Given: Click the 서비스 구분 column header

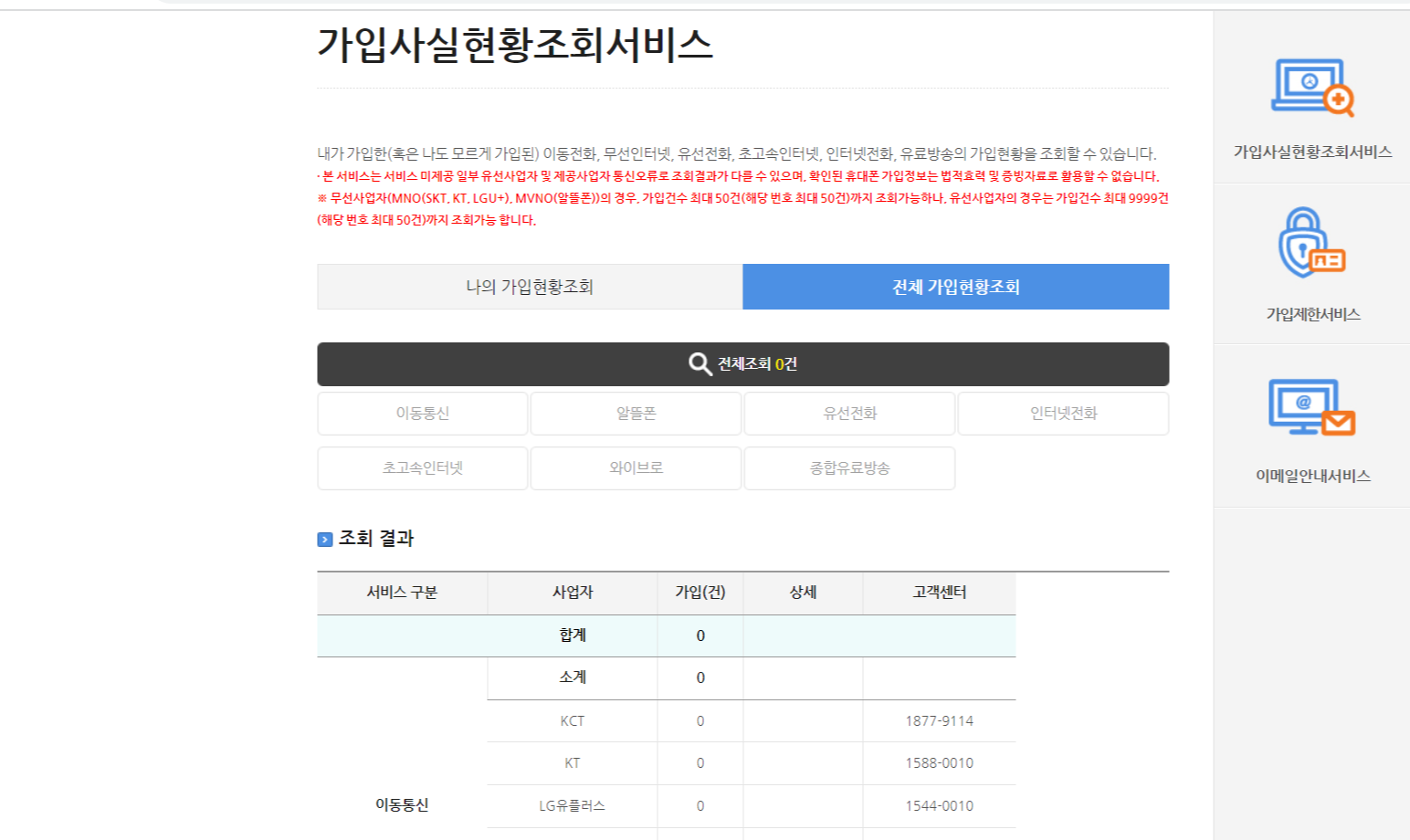Looking at the screenshot, I should (x=402, y=593).
